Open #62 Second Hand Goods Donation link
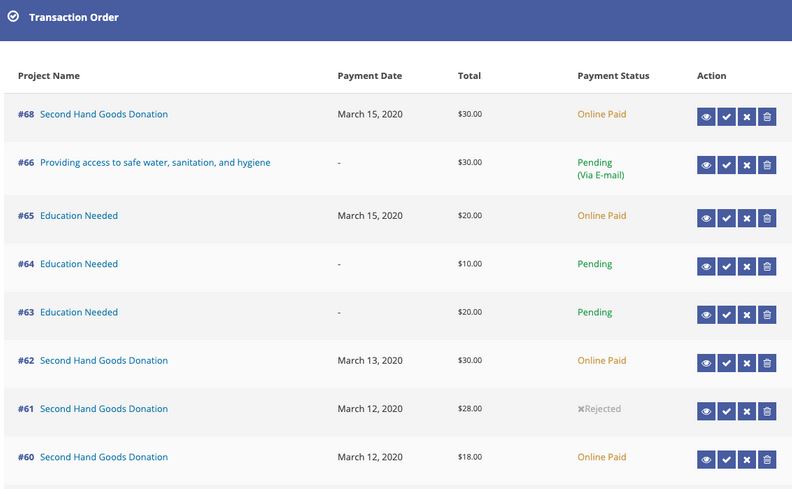The height and width of the screenshot is (489, 792). (x=93, y=361)
